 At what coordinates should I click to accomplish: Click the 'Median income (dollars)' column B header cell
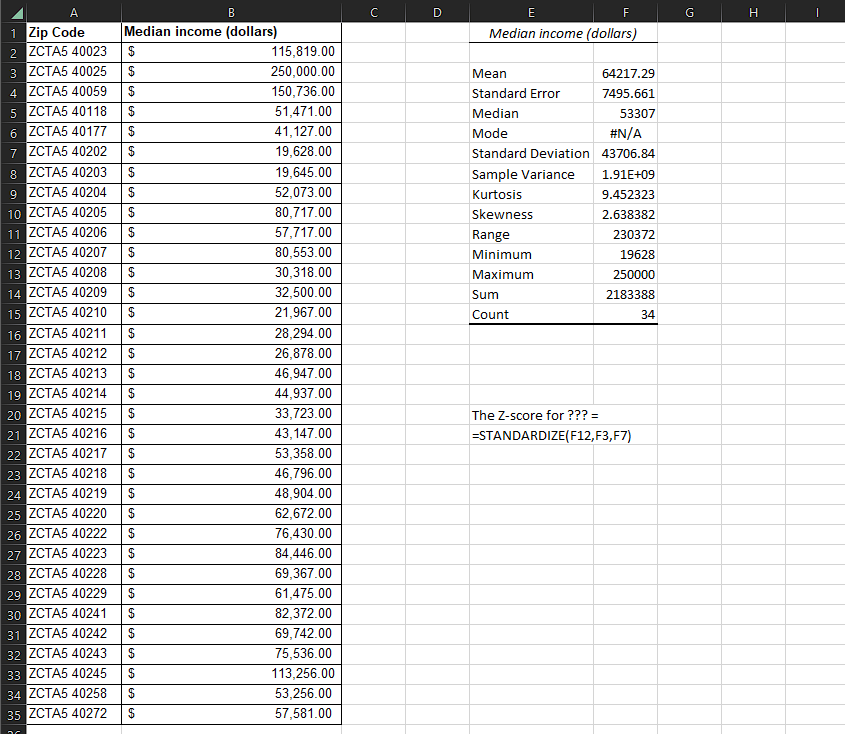pos(231,32)
